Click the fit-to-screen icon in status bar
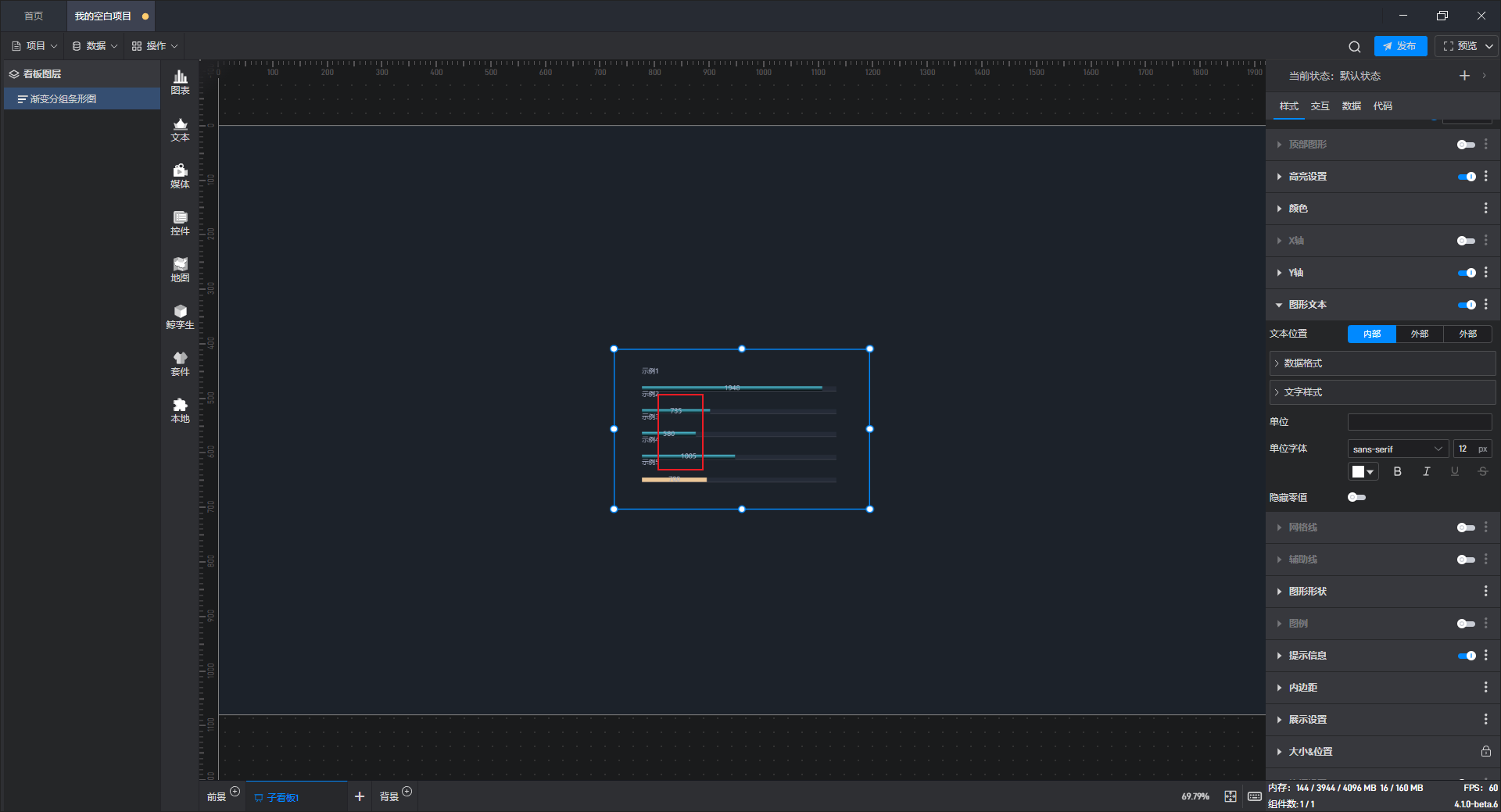 [1231, 796]
